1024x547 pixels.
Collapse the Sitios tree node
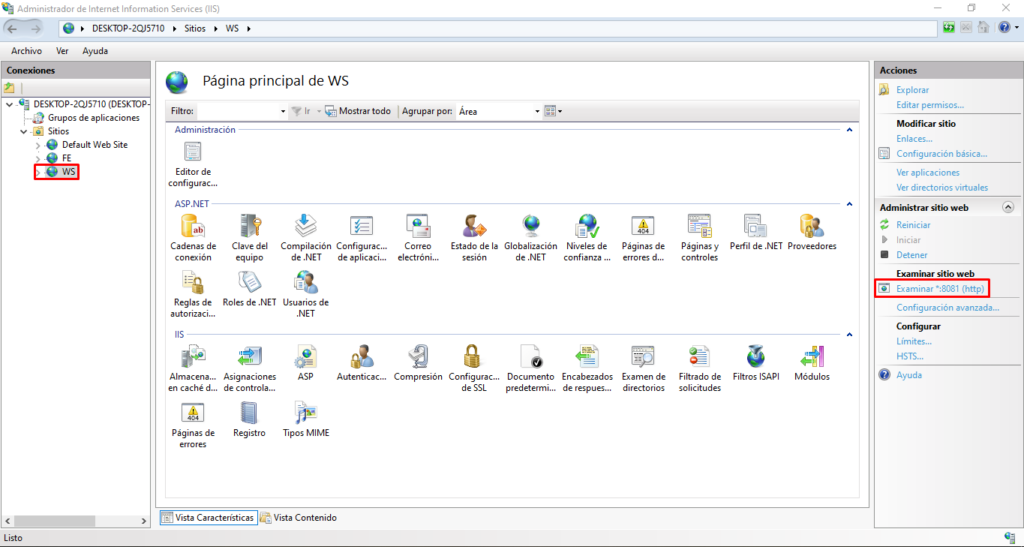[24, 131]
